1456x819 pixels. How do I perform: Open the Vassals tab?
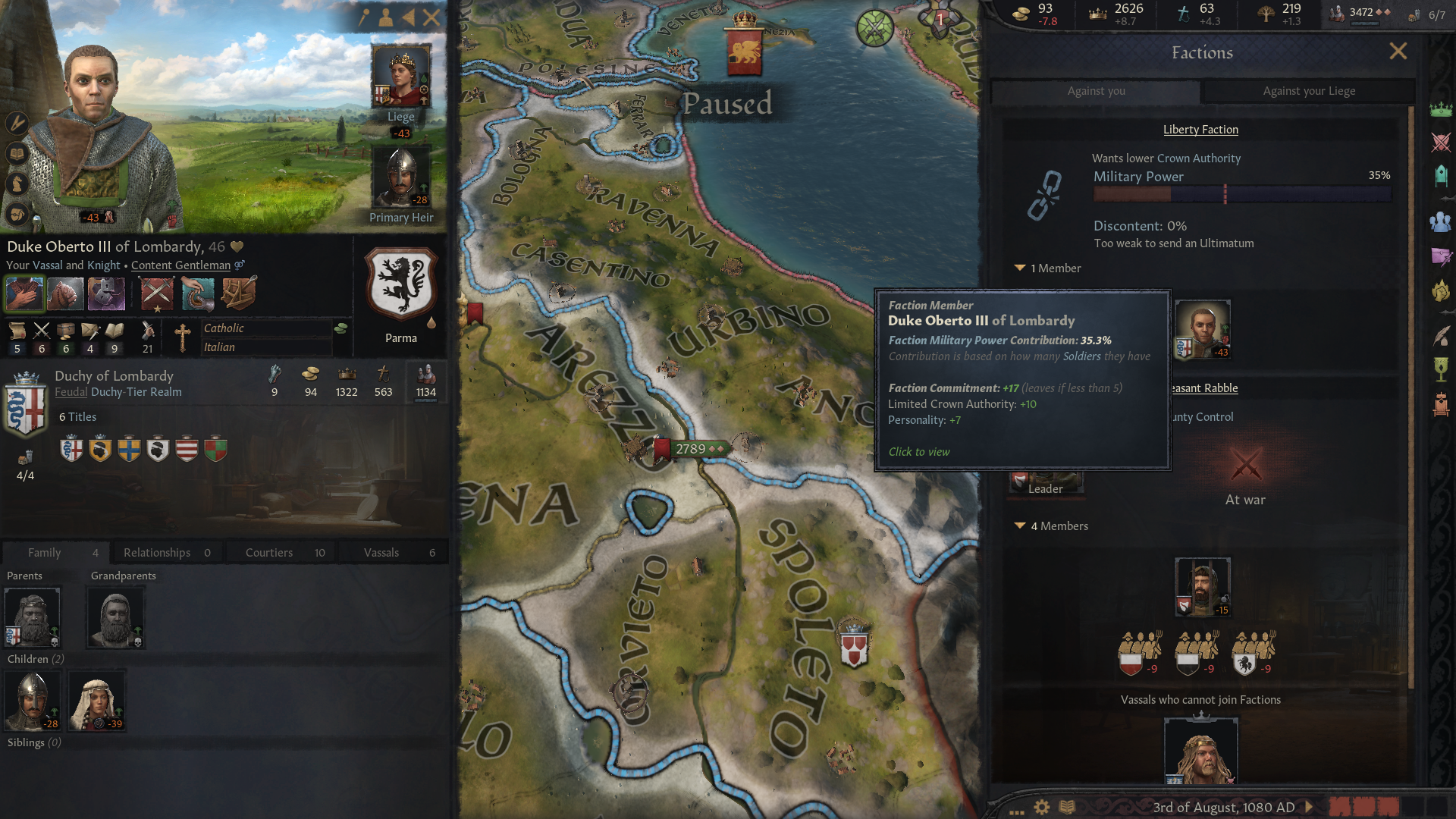click(x=395, y=553)
